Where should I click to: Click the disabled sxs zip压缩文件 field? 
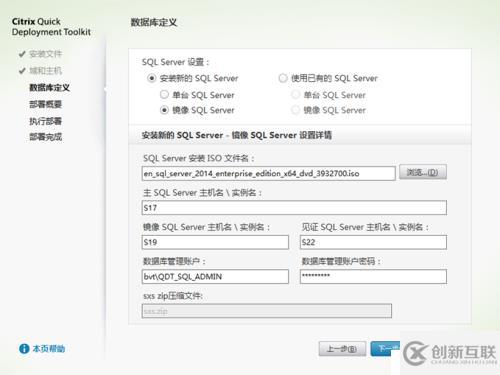267,311
